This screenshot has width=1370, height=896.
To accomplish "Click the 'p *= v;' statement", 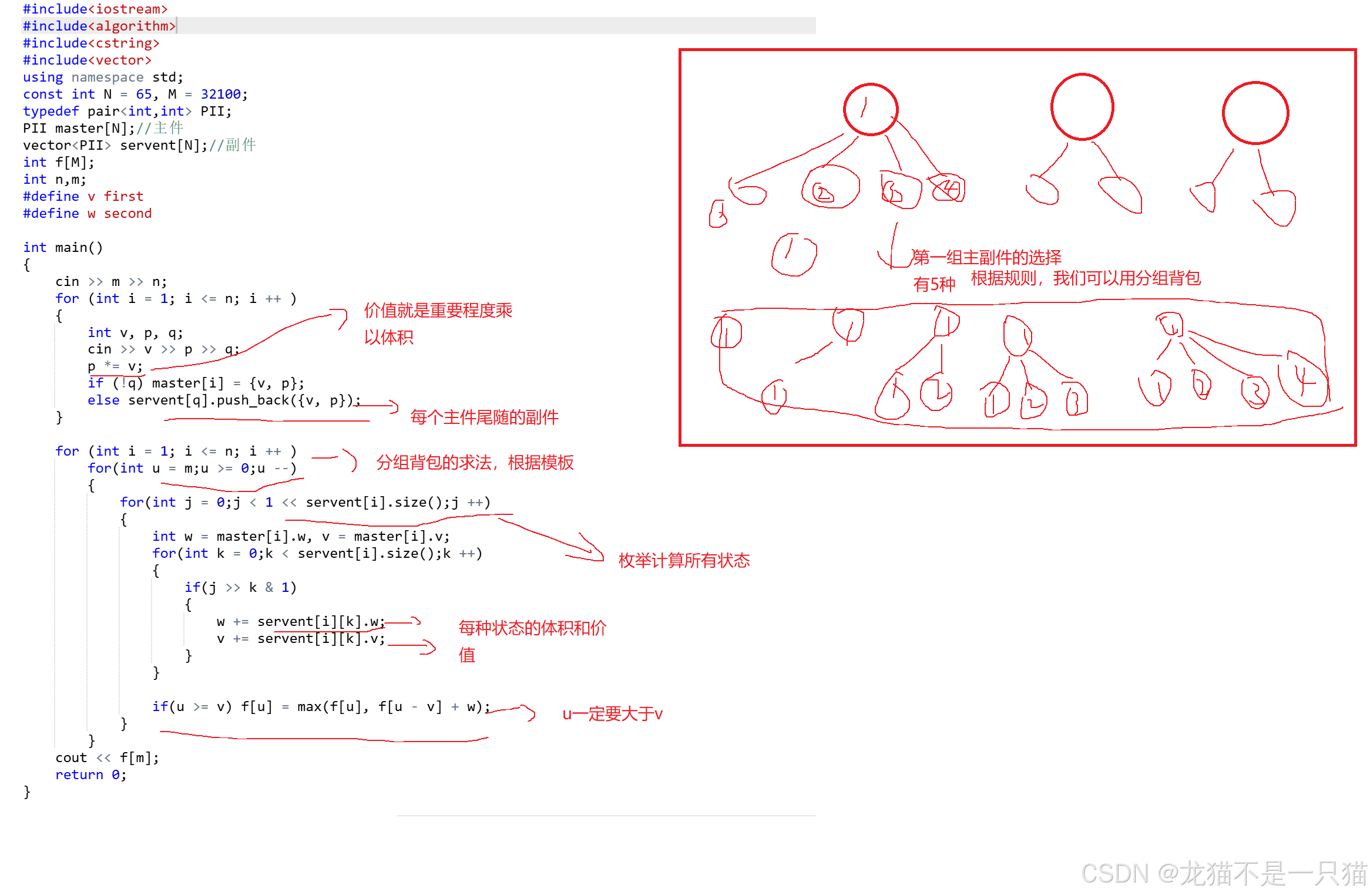I will (115, 366).
